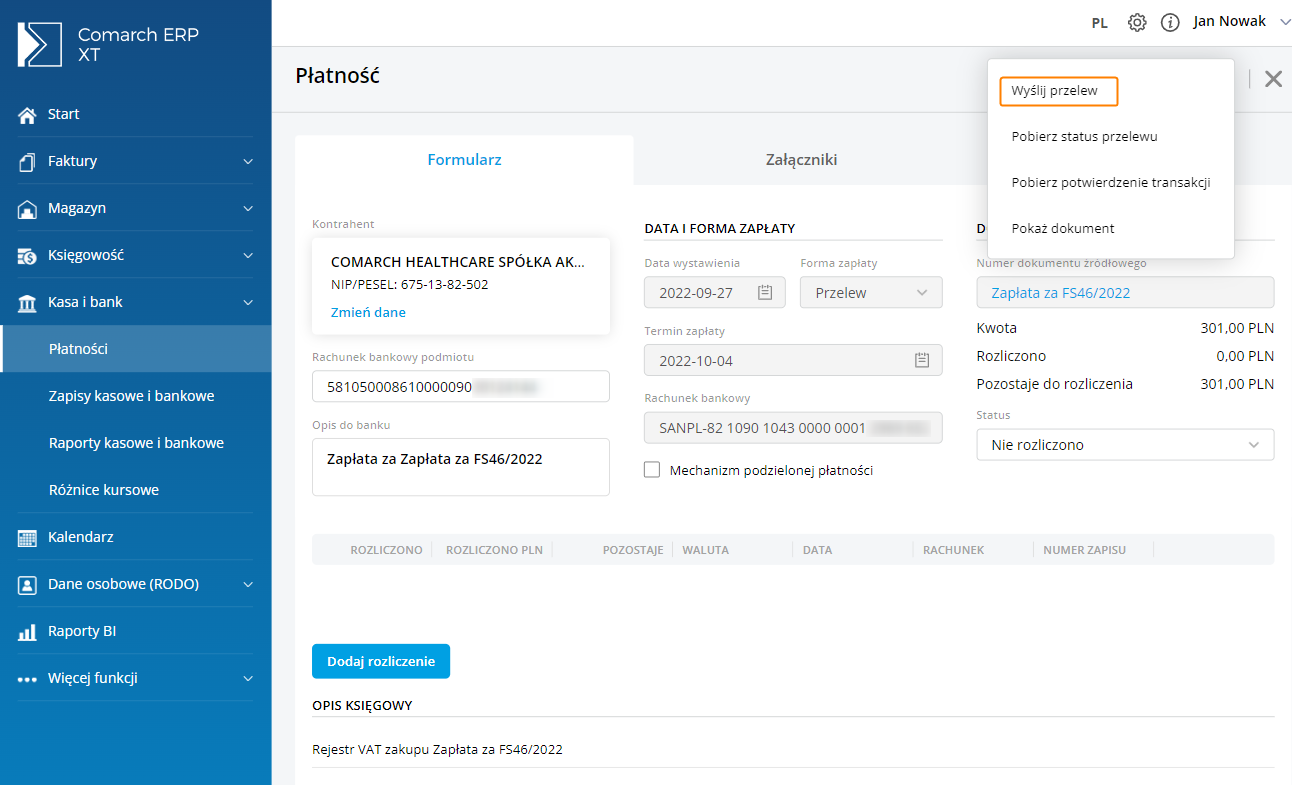Click the Start home icon in sidebar
This screenshot has width=1292, height=785.
pos(28,115)
